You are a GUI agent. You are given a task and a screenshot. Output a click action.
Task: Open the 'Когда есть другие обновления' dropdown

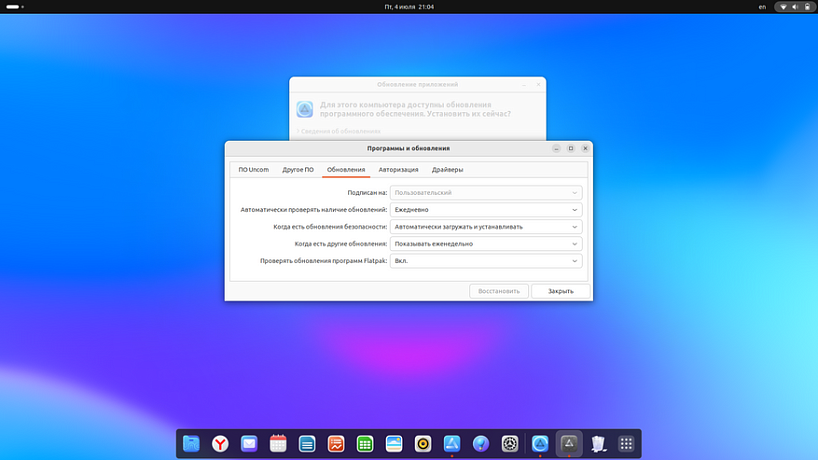click(486, 244)
